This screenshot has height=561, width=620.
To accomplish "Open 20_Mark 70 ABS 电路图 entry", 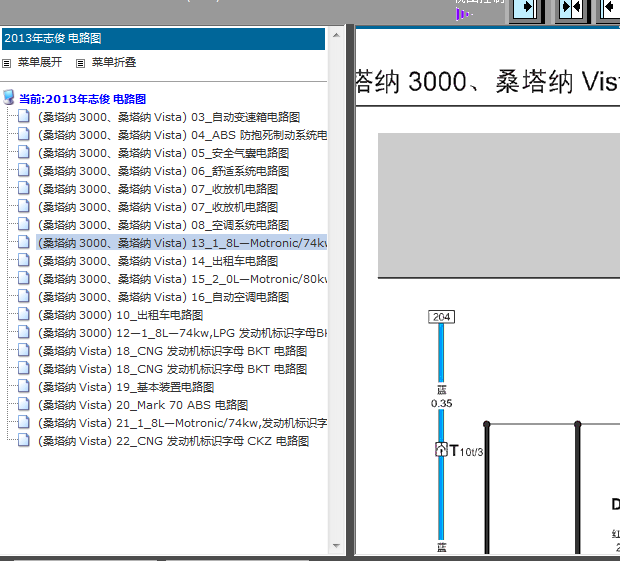I will click(143, 405).
